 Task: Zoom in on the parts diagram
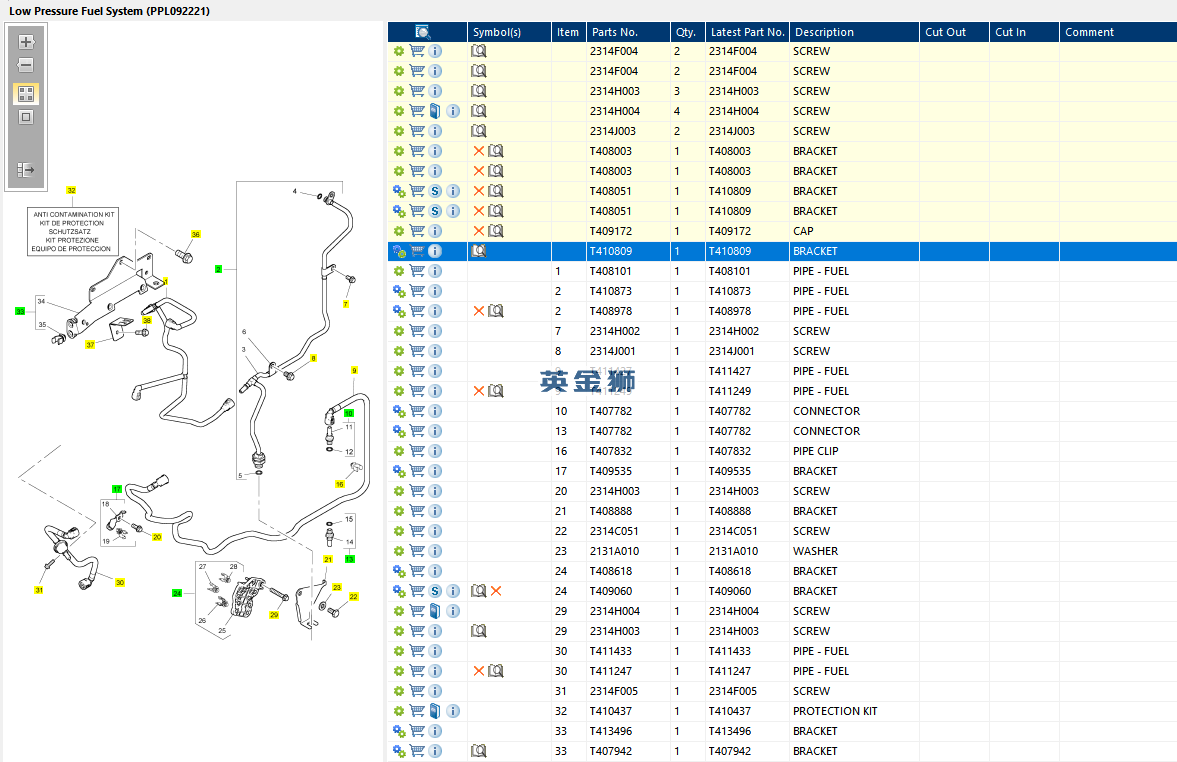pyautogui.click(x=26, y=42)
